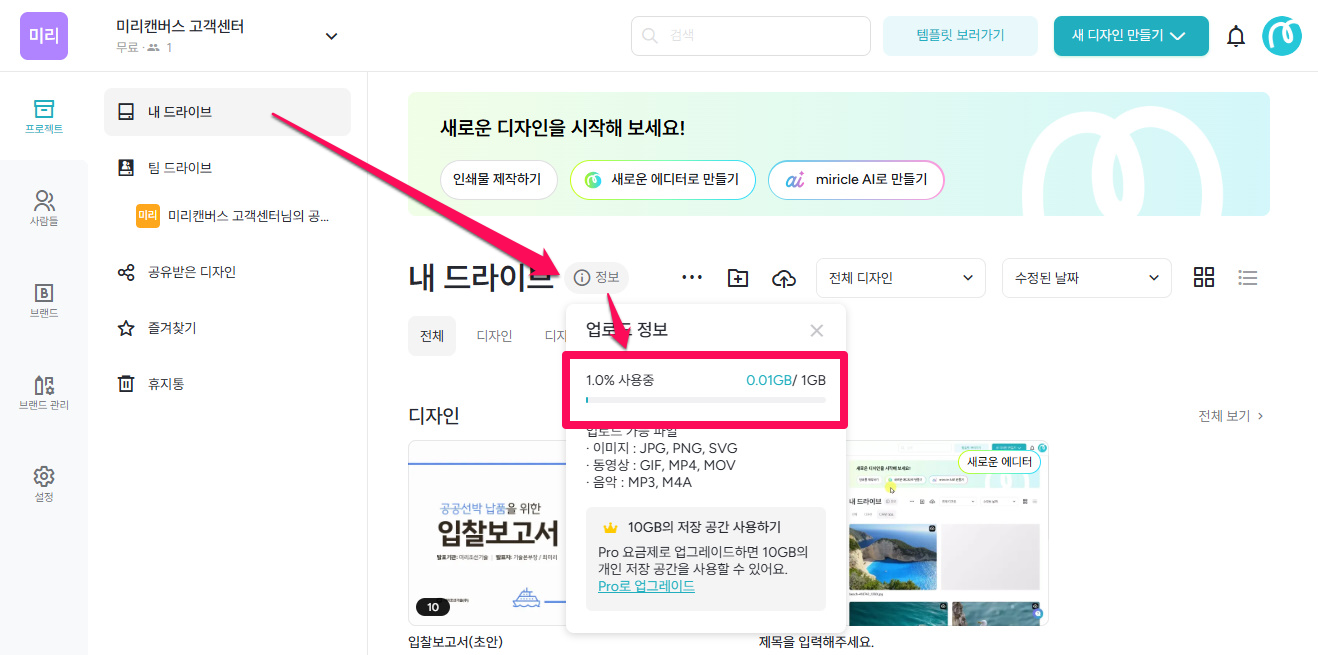Open the 수정된 날짜 sort dropdown
The height and width of the screenshot is (655, 1318).
coord(1086,278)
